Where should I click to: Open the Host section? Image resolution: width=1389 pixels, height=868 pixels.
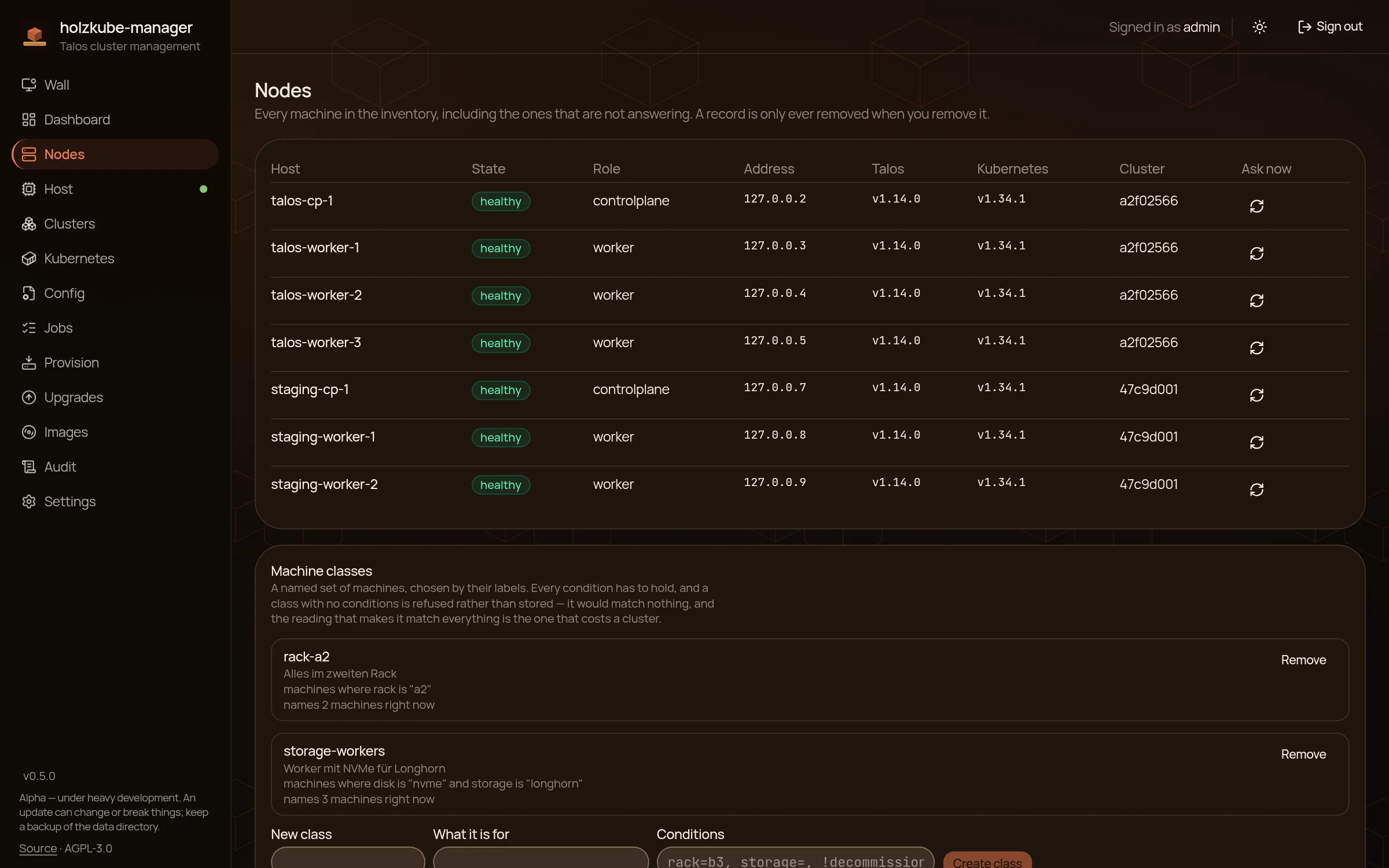click(x=115, y=189)
